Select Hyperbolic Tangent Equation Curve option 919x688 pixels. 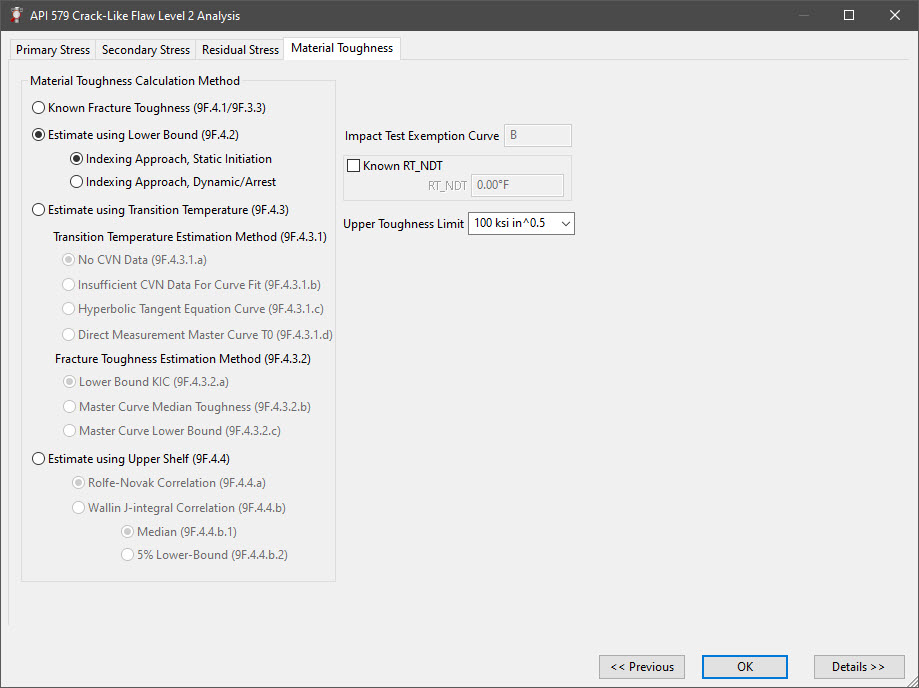tap(193, 309)
